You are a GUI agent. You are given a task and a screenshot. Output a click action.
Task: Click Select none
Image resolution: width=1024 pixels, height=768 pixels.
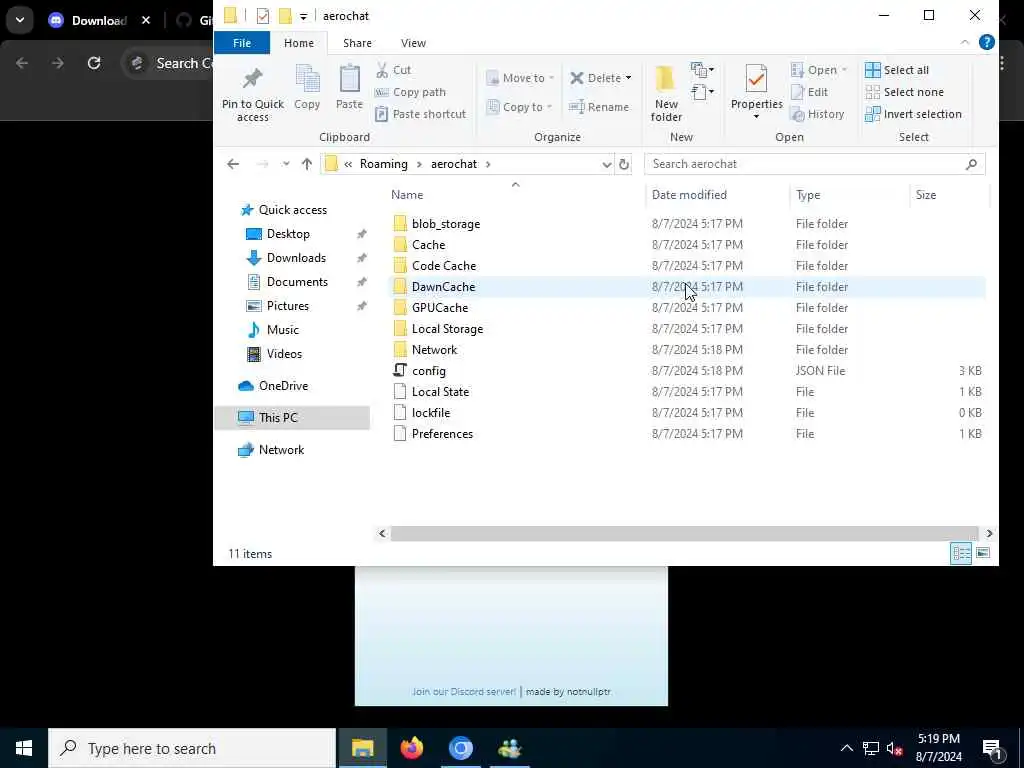[x=904, y=92]
